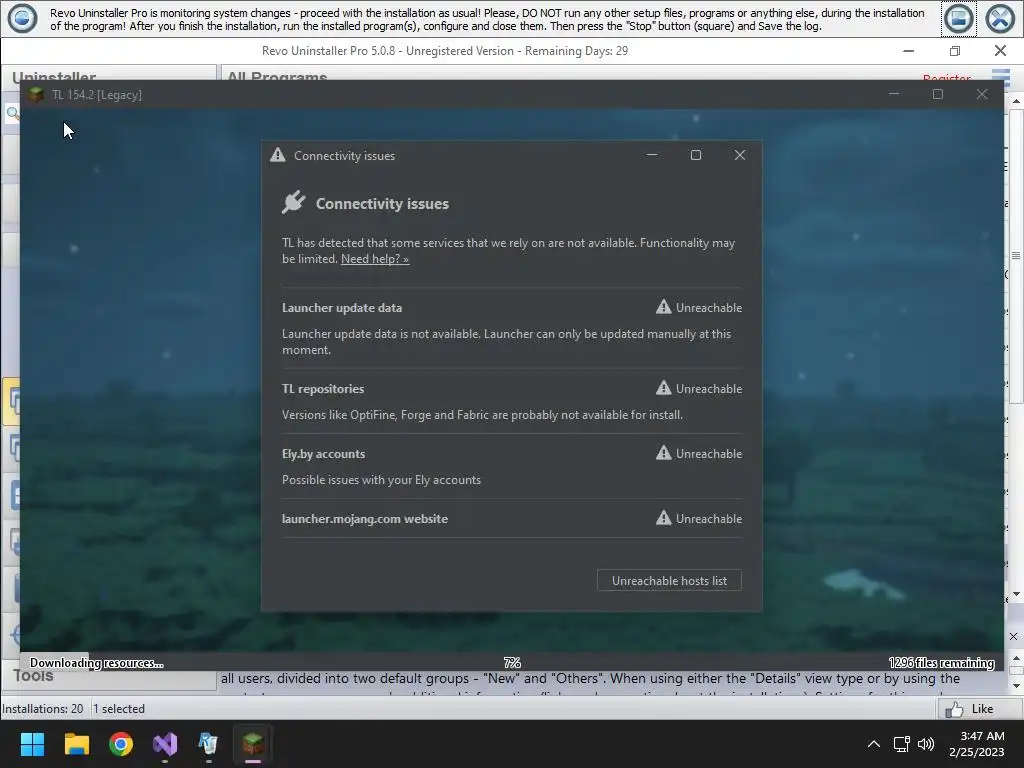Close the TL 154.2 Legacy window
The width and height of the screenshot is (1024, 768).
[982, 95]
